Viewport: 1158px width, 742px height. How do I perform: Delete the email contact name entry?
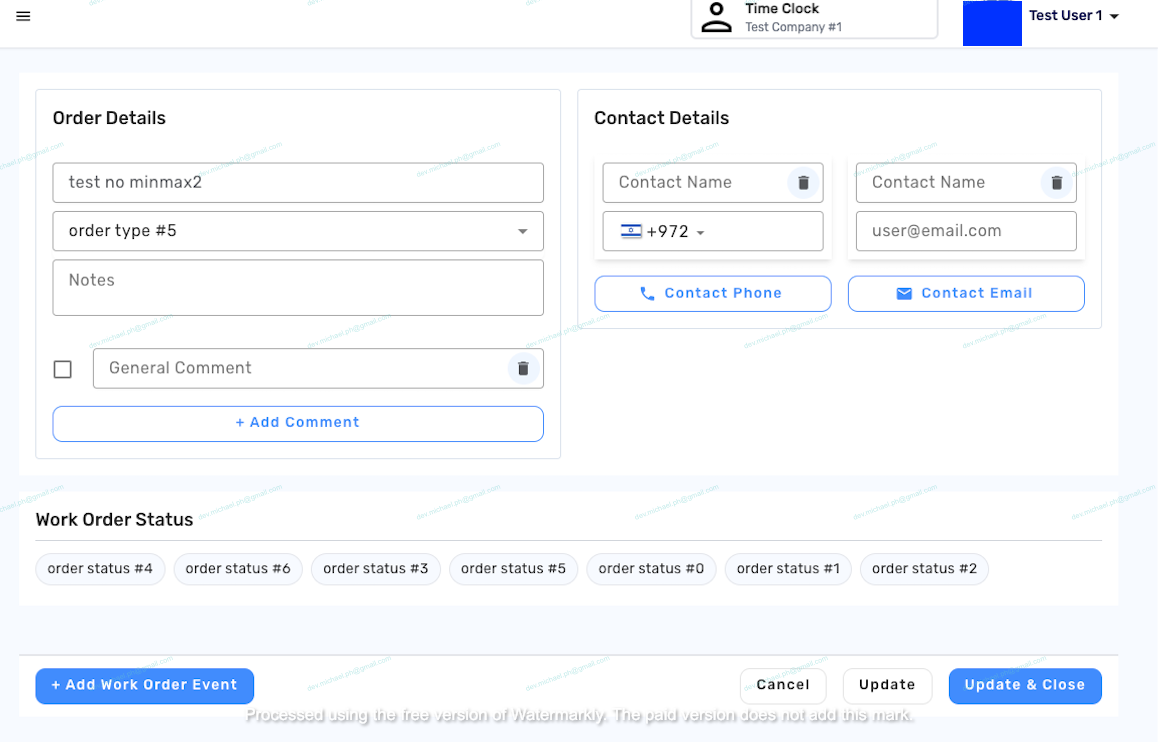[1056, 183]
